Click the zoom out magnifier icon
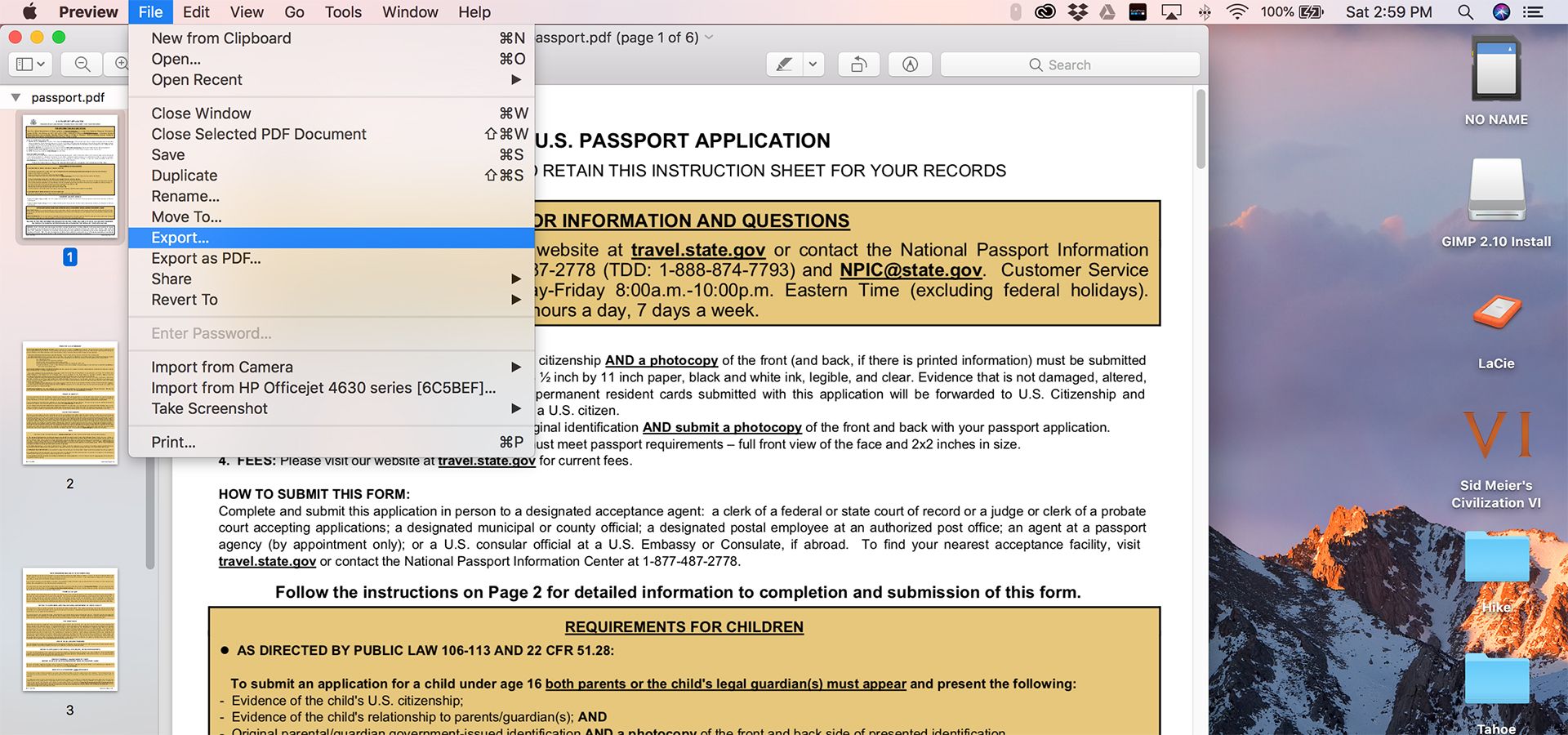The image size is (1568, 735). click(x=82, y=65)
